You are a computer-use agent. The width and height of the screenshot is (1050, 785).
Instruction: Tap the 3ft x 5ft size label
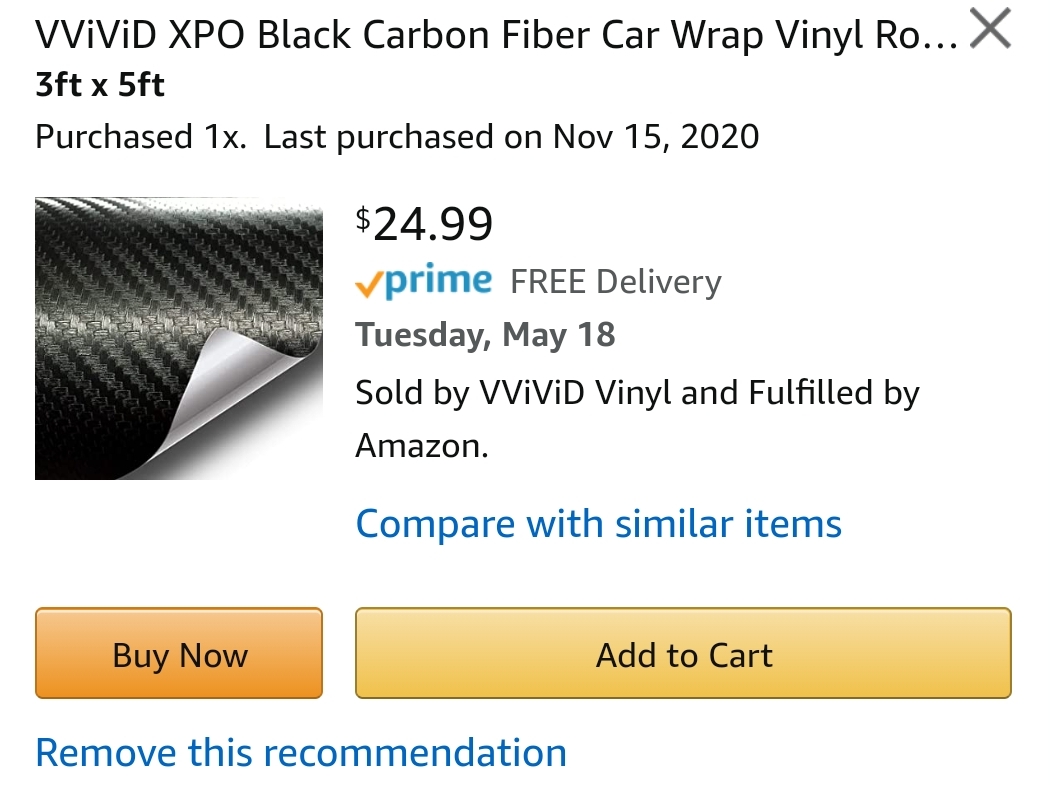[x=100, y=85]
